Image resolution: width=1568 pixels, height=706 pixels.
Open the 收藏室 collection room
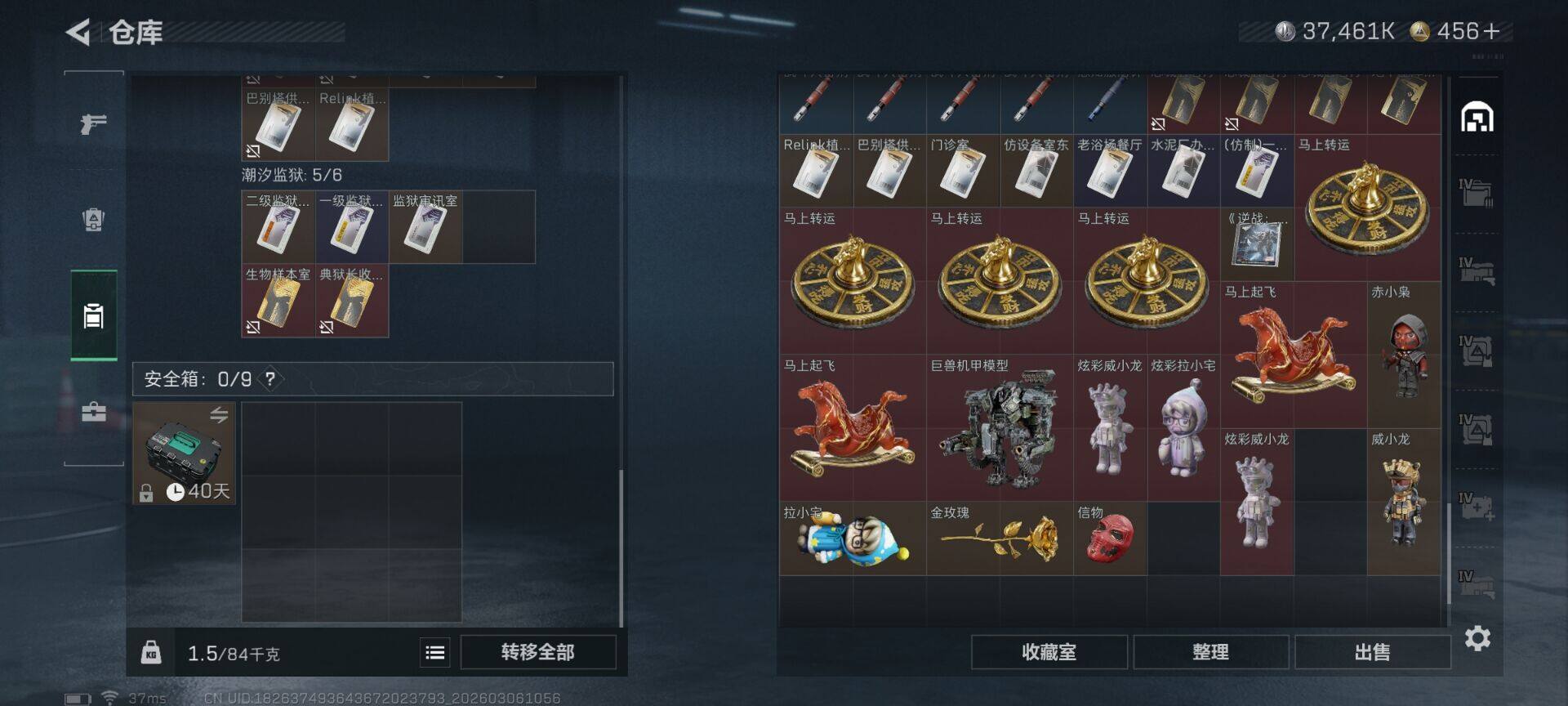pyautogui.click(x=1049, y=652)
